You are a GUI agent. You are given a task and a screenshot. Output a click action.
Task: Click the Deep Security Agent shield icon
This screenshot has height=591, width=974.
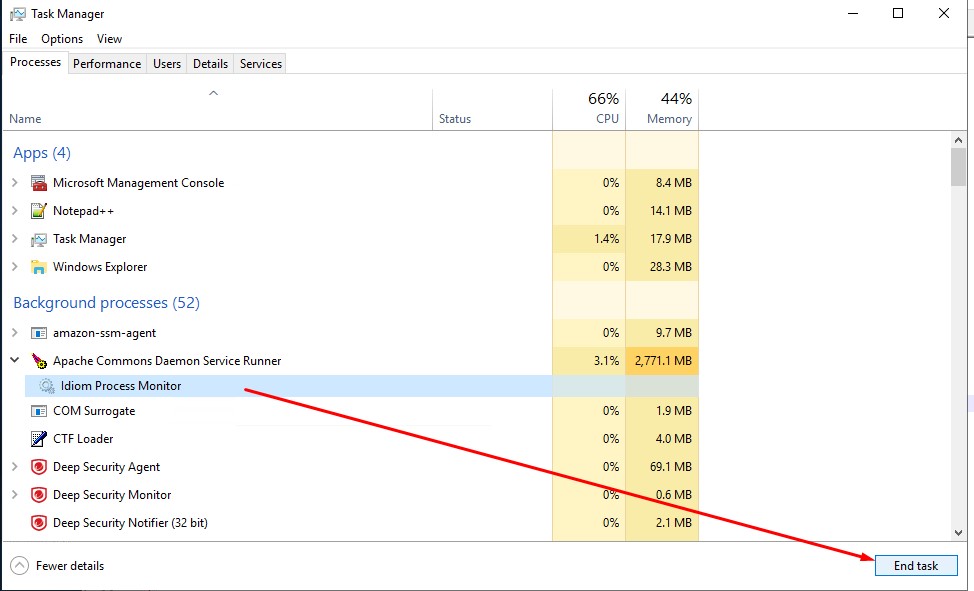39,467
